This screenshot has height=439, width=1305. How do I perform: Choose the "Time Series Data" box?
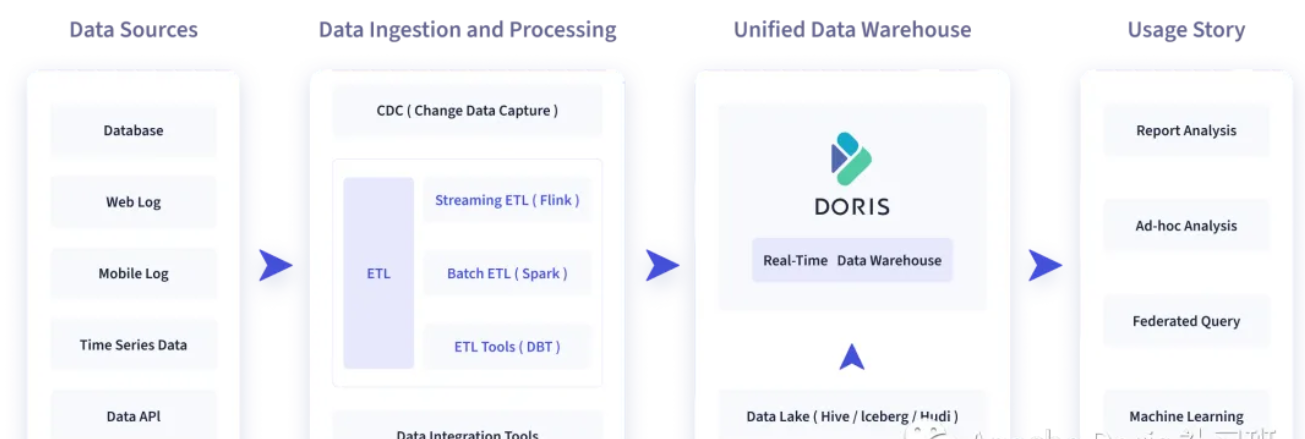point(133,345)
